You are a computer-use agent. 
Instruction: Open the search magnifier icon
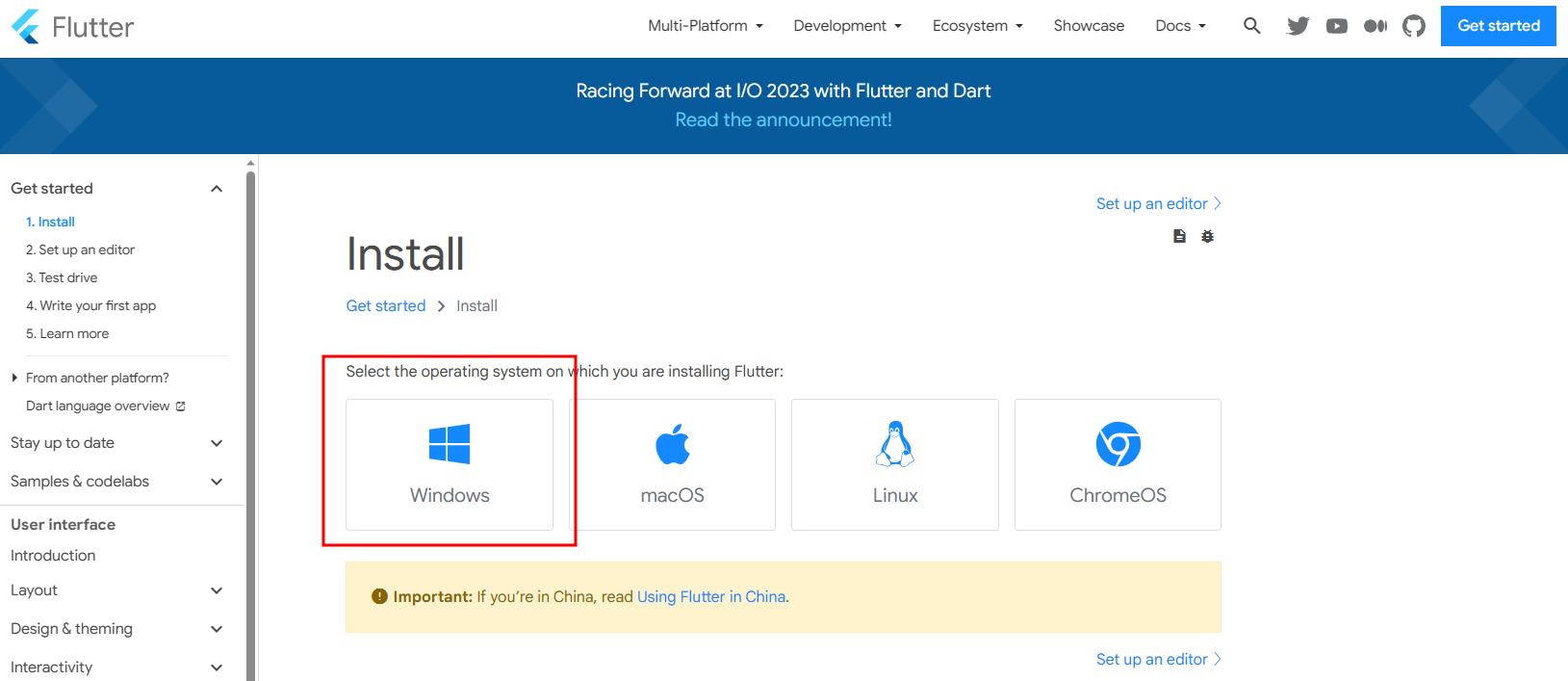click(1251, 26)
